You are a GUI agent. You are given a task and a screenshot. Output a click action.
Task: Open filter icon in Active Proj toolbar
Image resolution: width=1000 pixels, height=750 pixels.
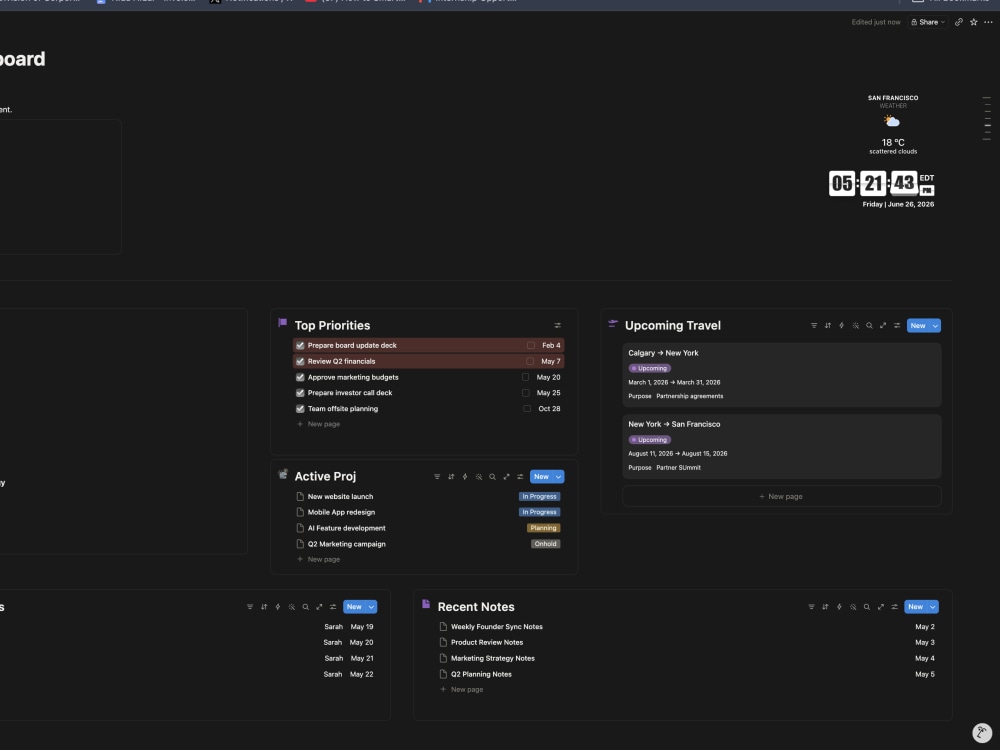(437, 476)
